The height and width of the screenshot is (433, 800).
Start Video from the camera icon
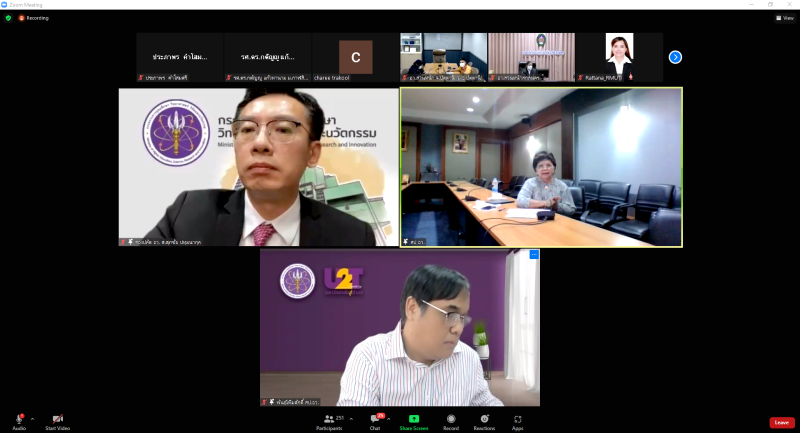[x=57, y=419]
